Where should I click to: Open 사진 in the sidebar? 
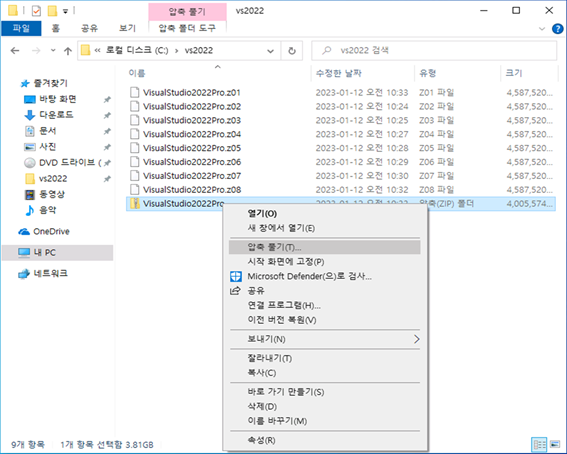pyautogui.click(x=40, y=147)
